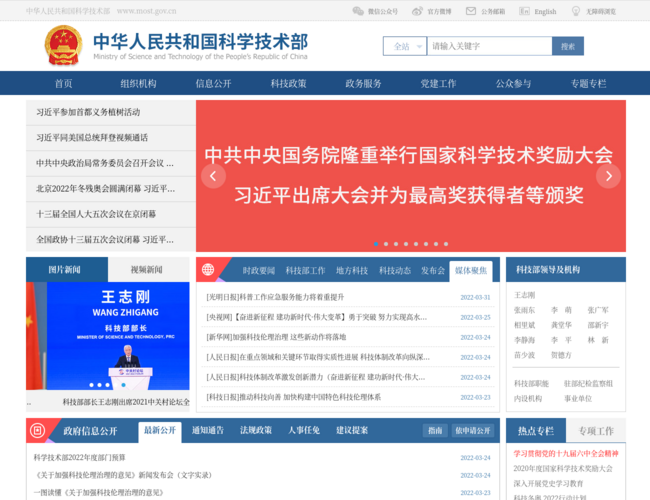Viewport: 650px width, 500px height.
Task: Open 事业单位 link
Action: pyautogui.click(x=578, y=398)
